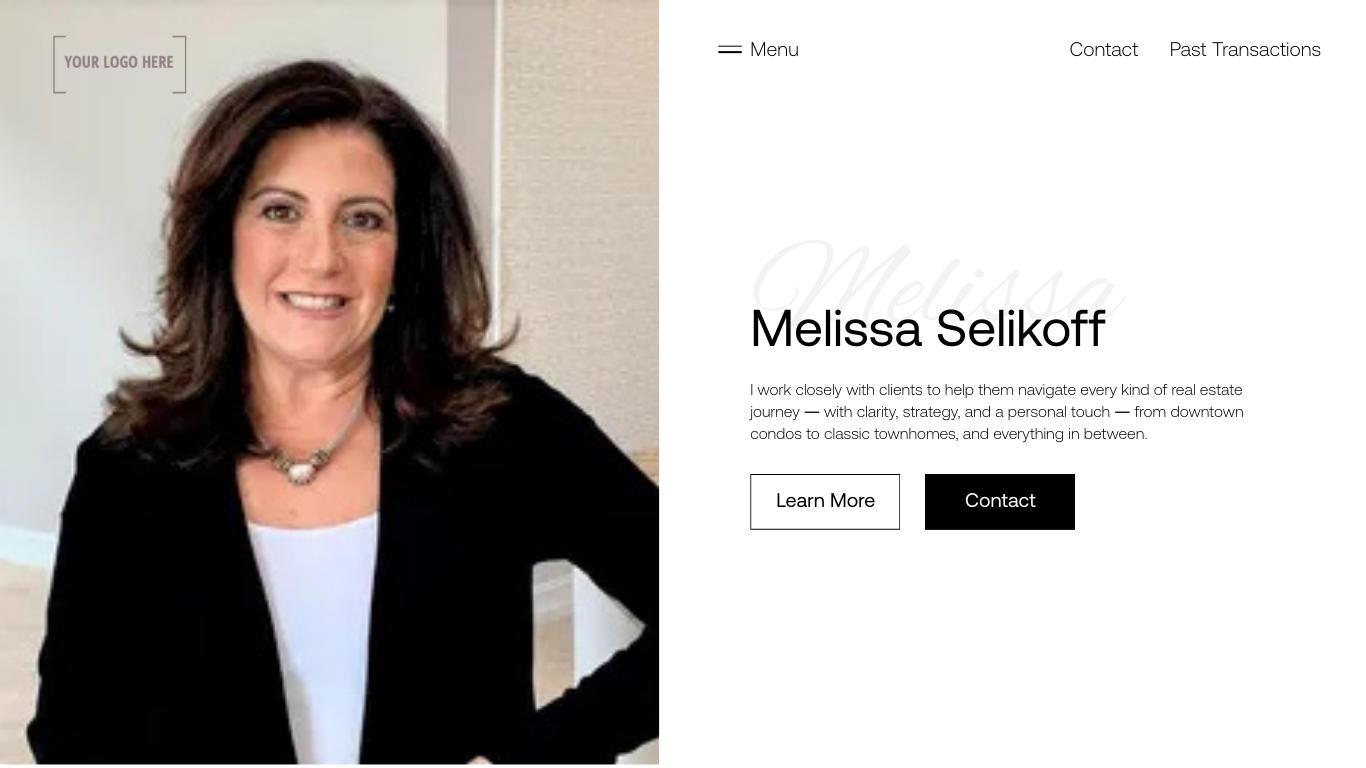This screenshot has width=1366, height=768.
Task: Click the left bracket of the logo
Action: [58, 64]
